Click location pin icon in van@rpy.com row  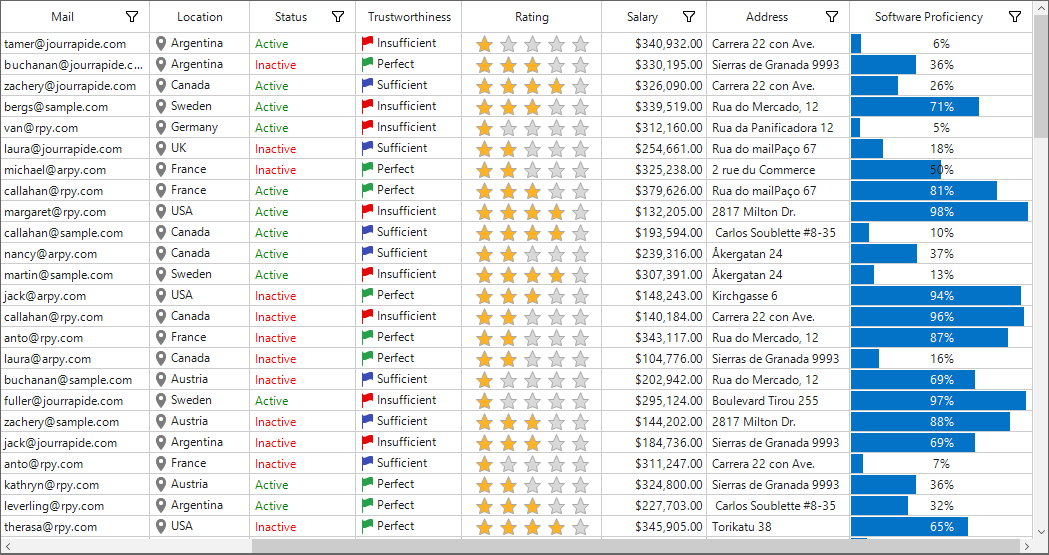coord(161,128)
